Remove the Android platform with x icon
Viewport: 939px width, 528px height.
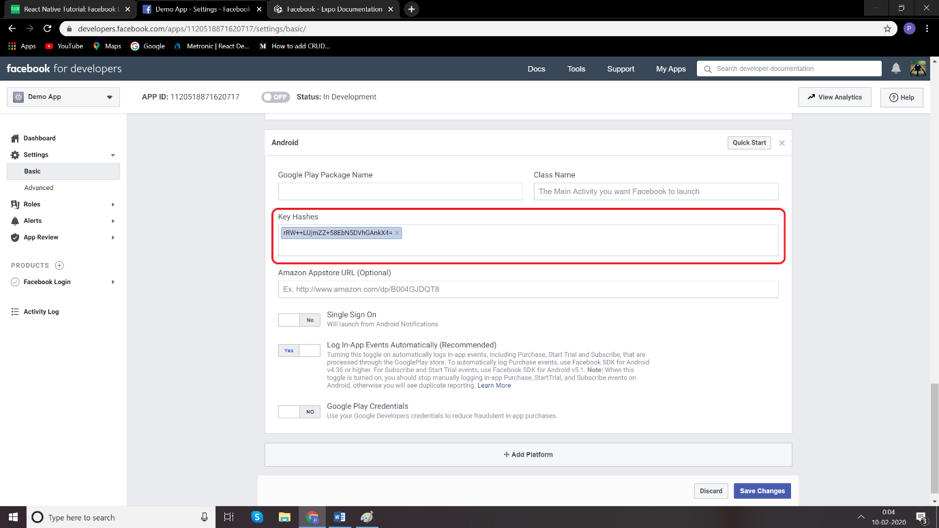782,143
